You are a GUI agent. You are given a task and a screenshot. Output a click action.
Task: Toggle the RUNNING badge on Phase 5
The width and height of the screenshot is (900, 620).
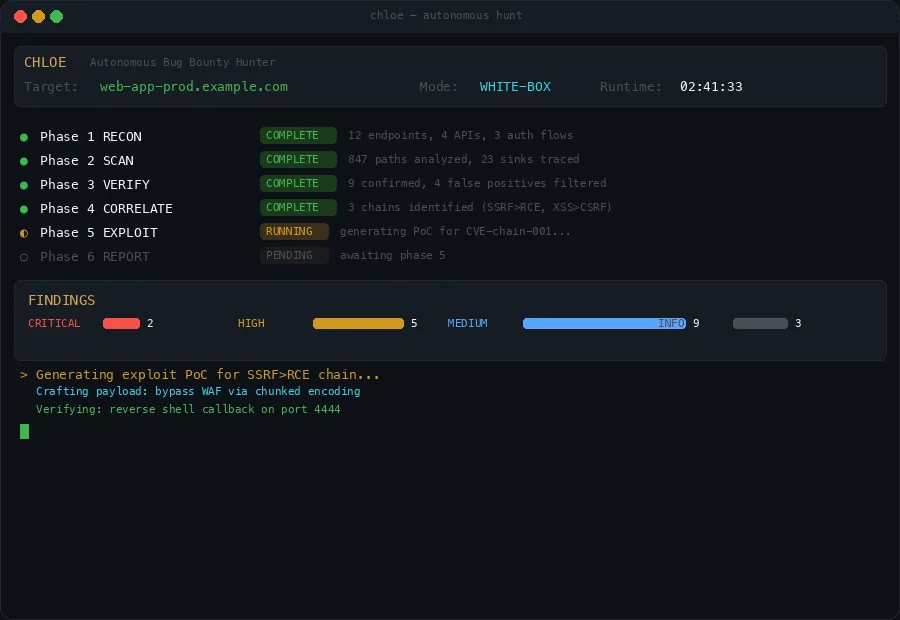tap(294, 231)
